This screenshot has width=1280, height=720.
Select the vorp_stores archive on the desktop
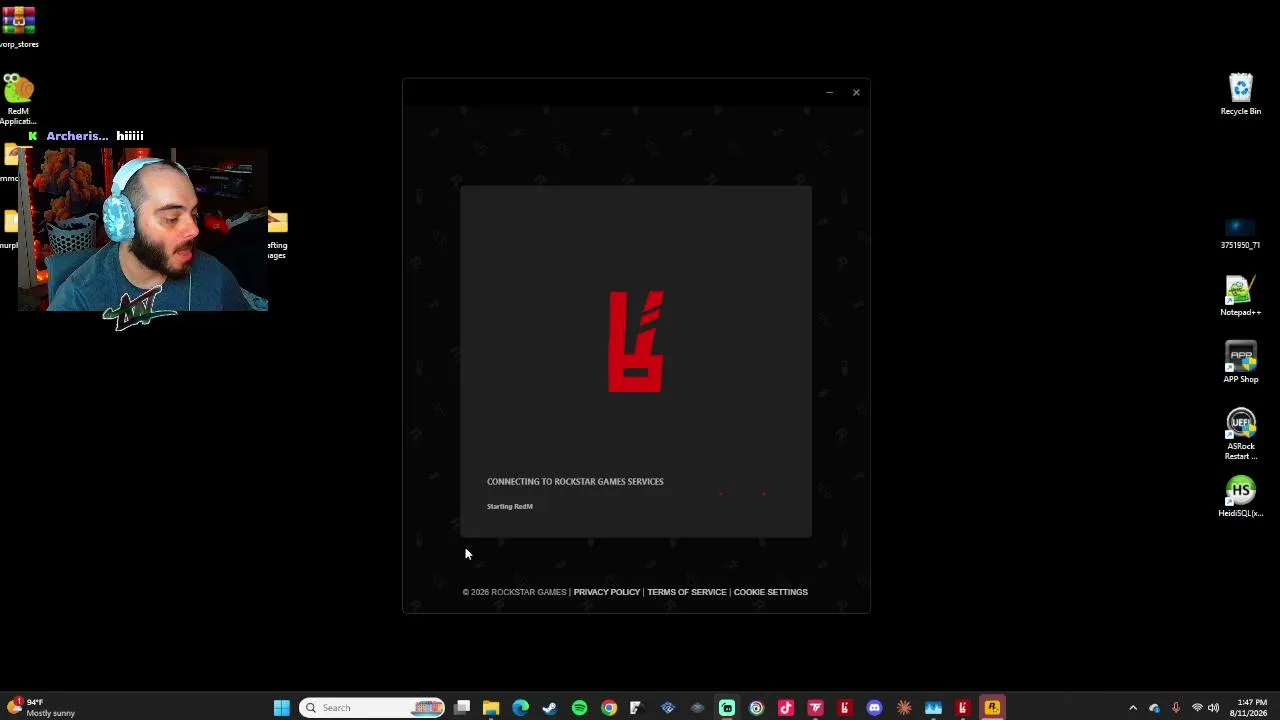18,28
